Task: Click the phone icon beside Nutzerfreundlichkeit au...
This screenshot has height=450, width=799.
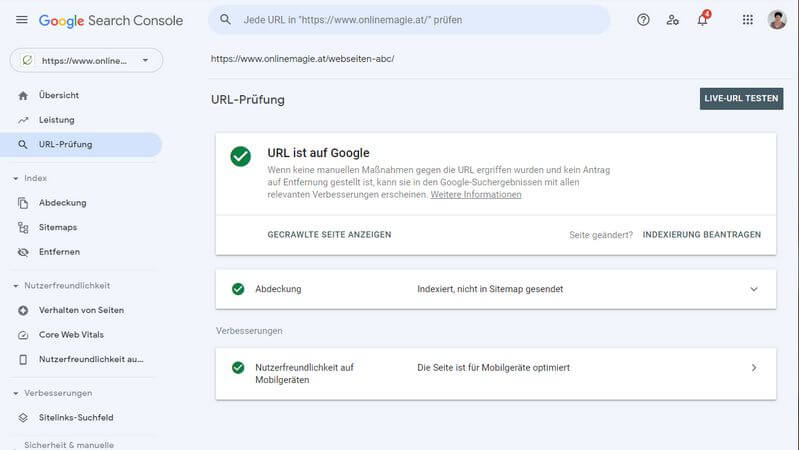Action: click(23, 359)
